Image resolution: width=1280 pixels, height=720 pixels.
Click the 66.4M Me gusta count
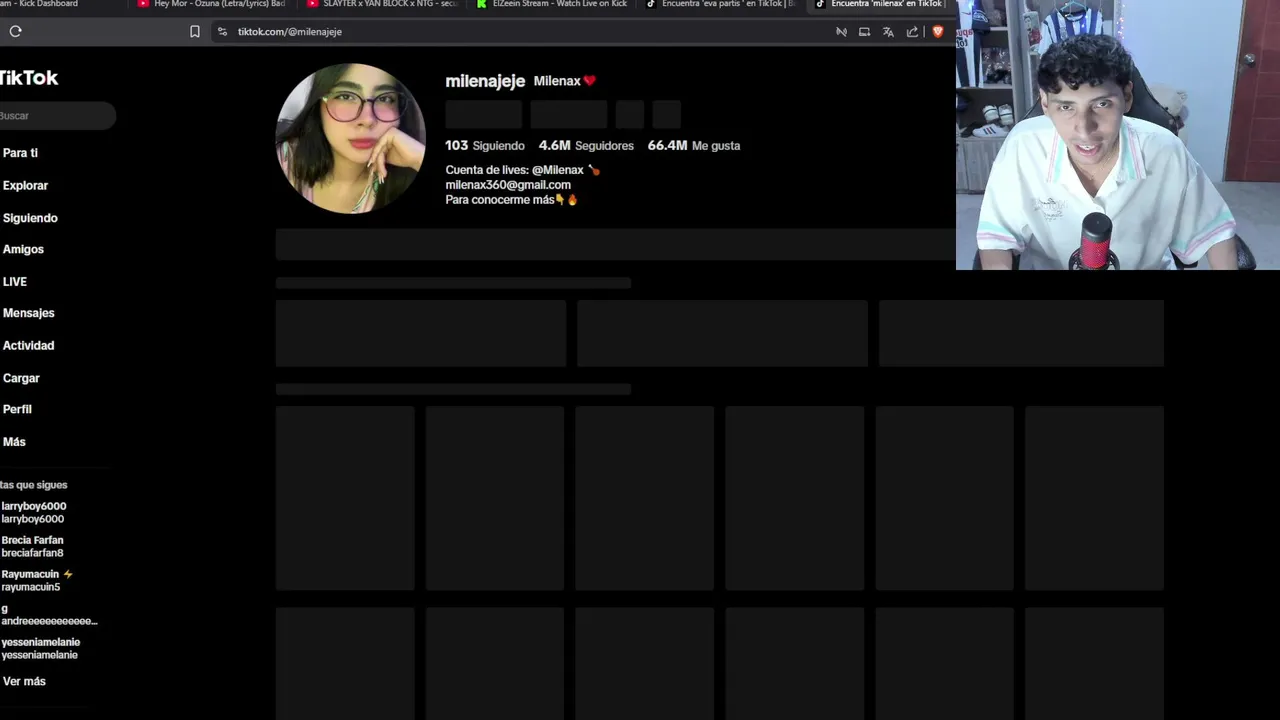coord(694,145)
